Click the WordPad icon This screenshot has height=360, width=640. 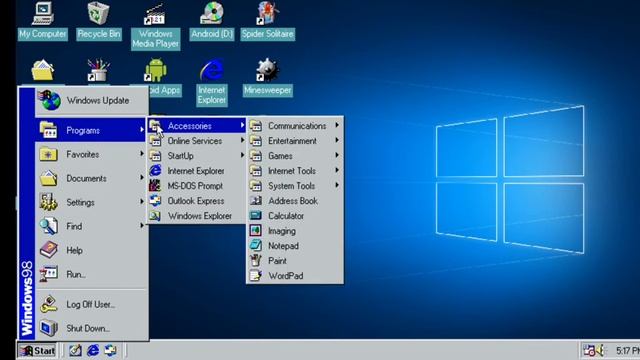(x=256, y=276)
